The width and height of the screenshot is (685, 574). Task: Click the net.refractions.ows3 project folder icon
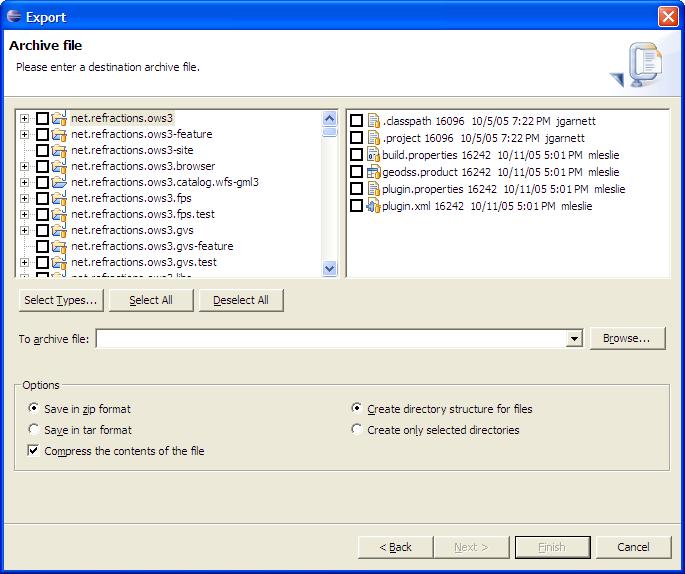tap(58, 118)
